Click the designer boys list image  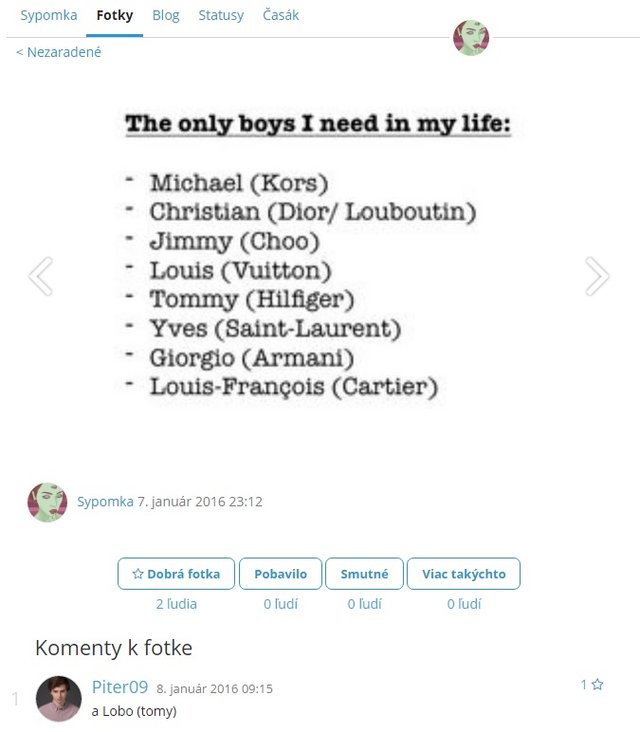[x=318, y=256]
